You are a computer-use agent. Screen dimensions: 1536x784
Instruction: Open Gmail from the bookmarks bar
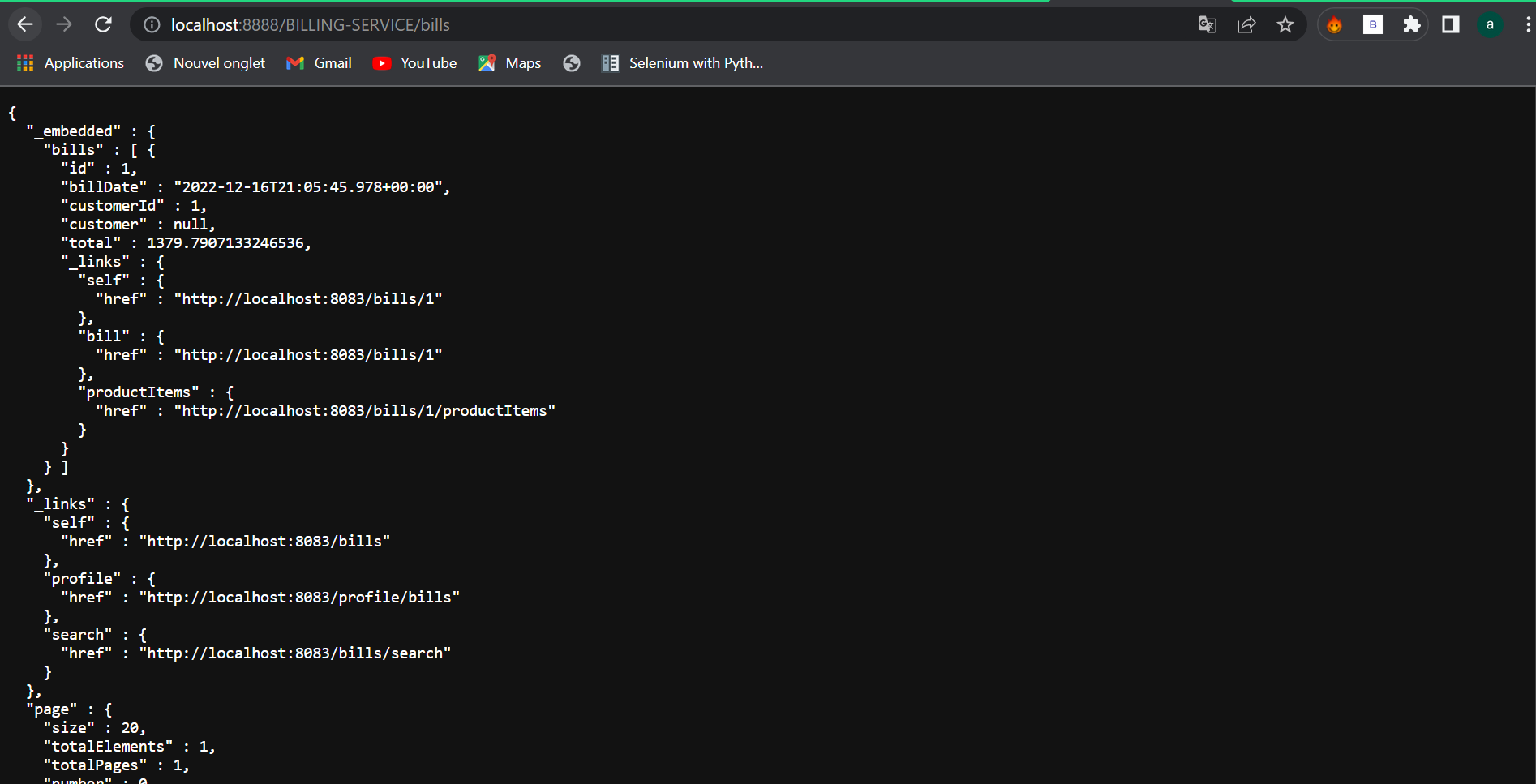coord(319,62)
